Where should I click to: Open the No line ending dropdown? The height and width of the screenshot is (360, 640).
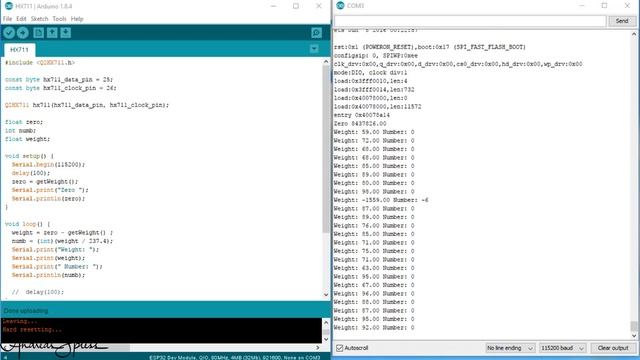tap(510, 348)
